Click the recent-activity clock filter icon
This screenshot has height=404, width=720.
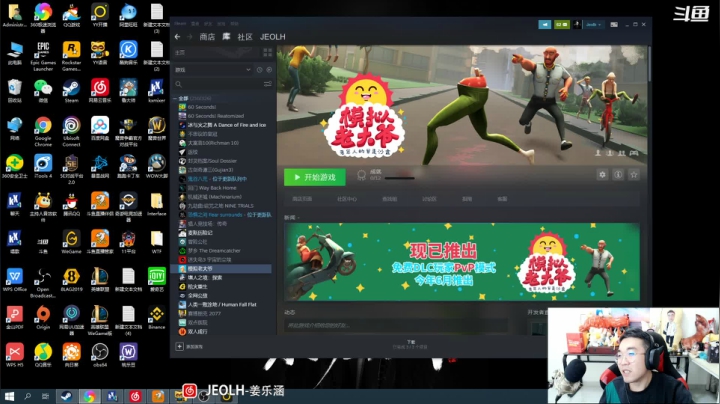259,70
